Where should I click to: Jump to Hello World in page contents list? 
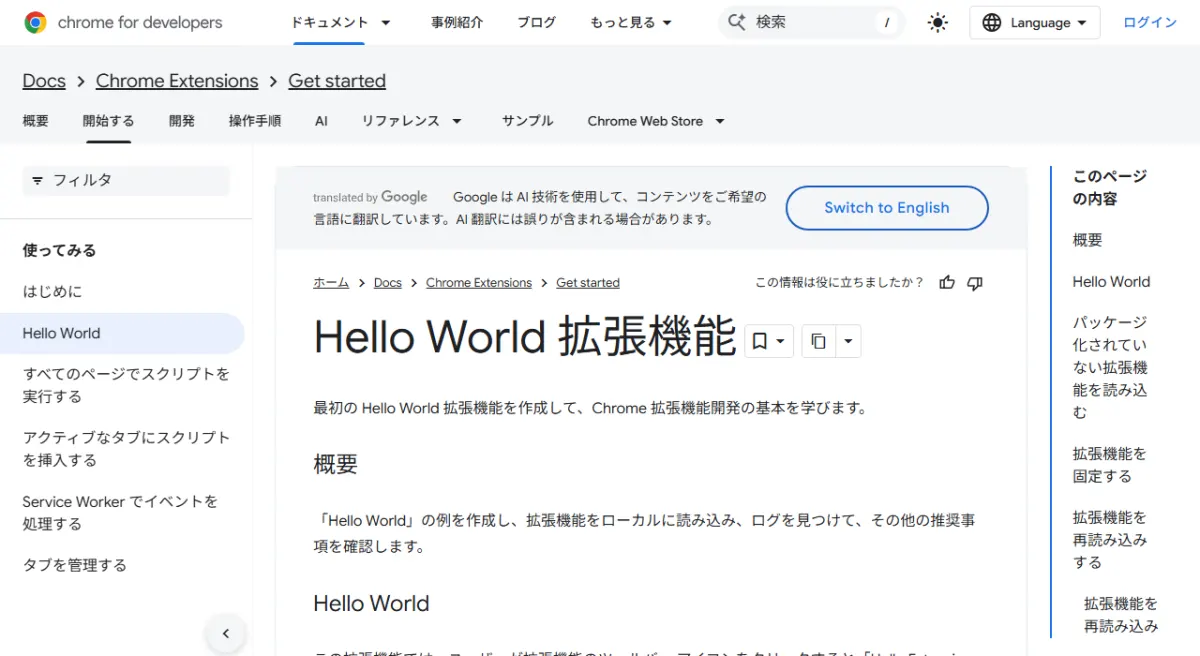[x=1111, y=282]
